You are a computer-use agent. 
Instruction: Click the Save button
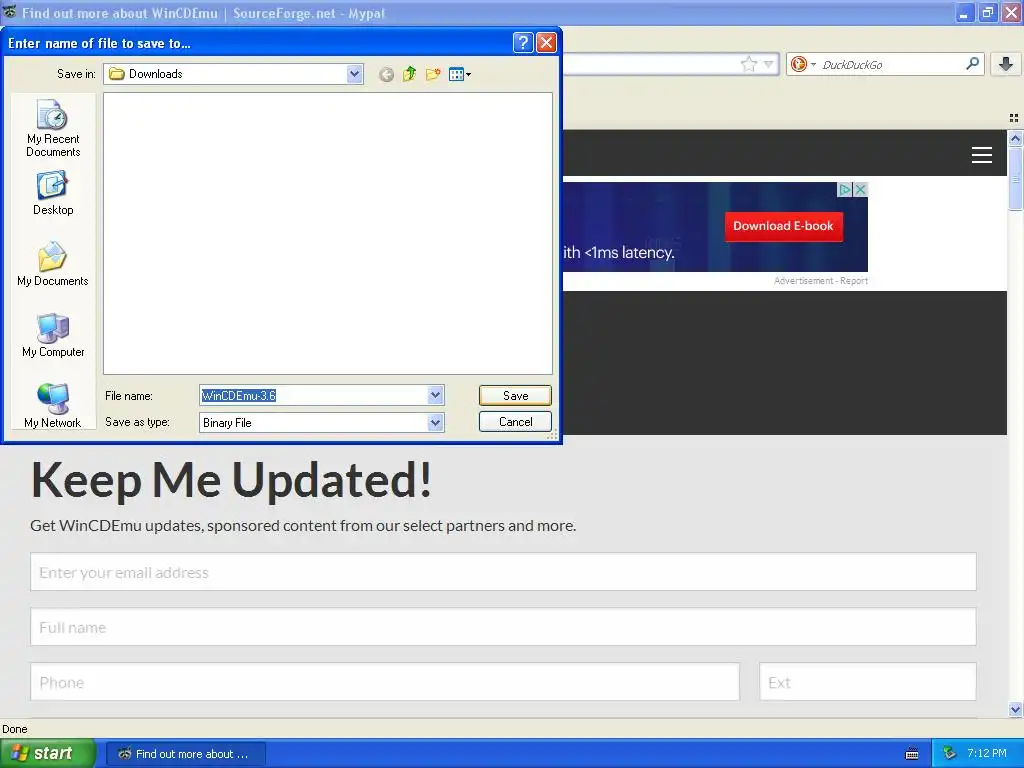pyautogui.click(x=515, y=396)
